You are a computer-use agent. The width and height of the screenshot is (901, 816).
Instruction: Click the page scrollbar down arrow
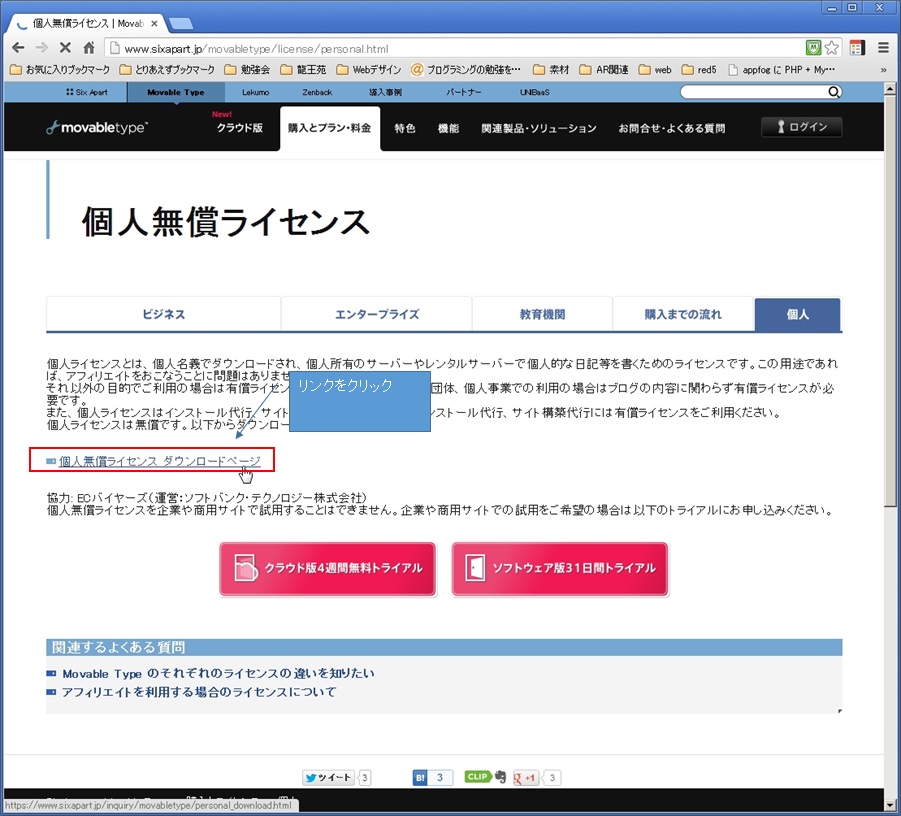890,805
